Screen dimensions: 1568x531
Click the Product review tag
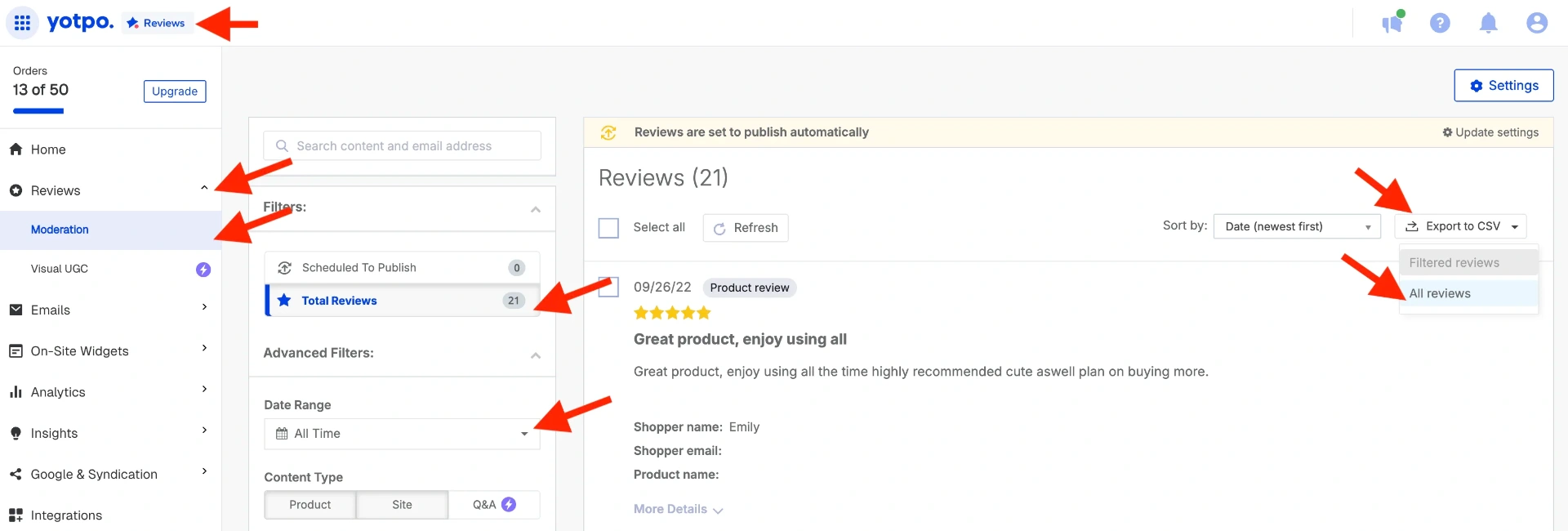750,288
